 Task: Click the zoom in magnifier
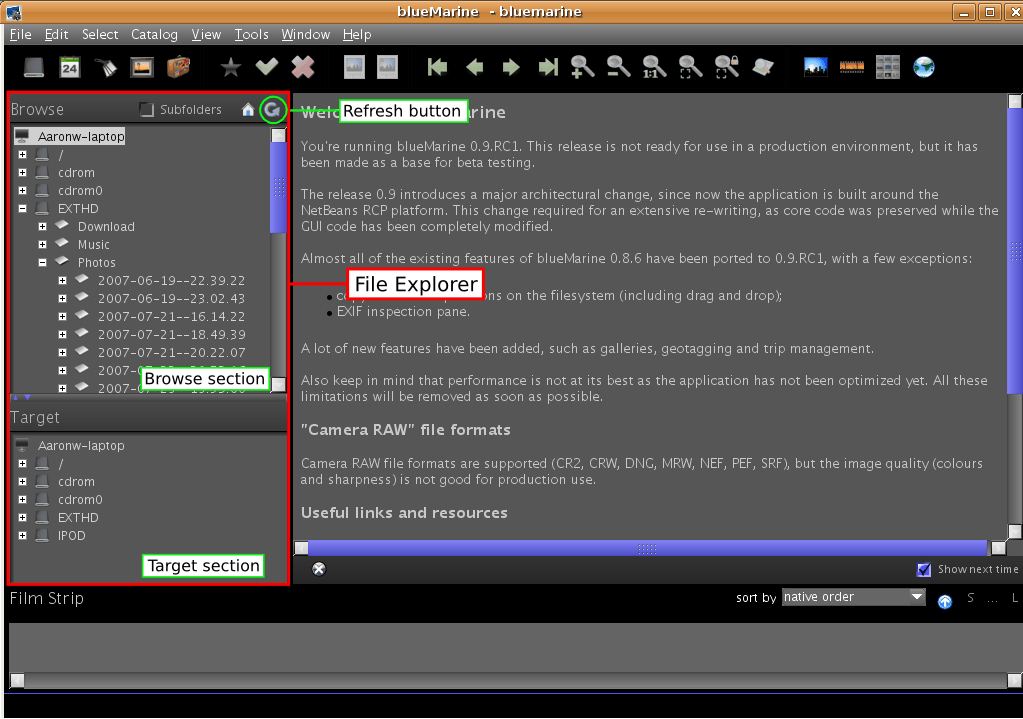(x=582, y=67)
